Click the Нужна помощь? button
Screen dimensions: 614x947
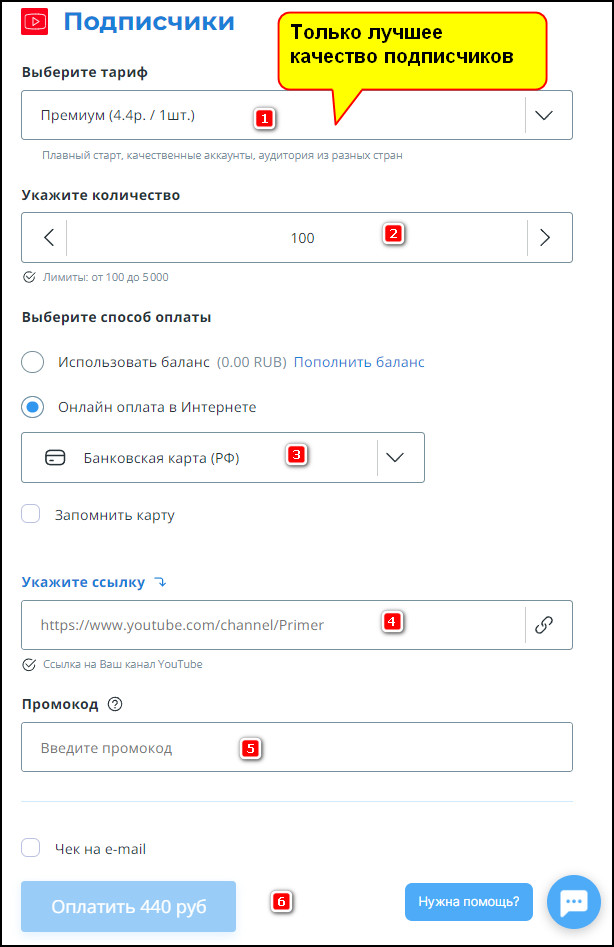(469, 902)
